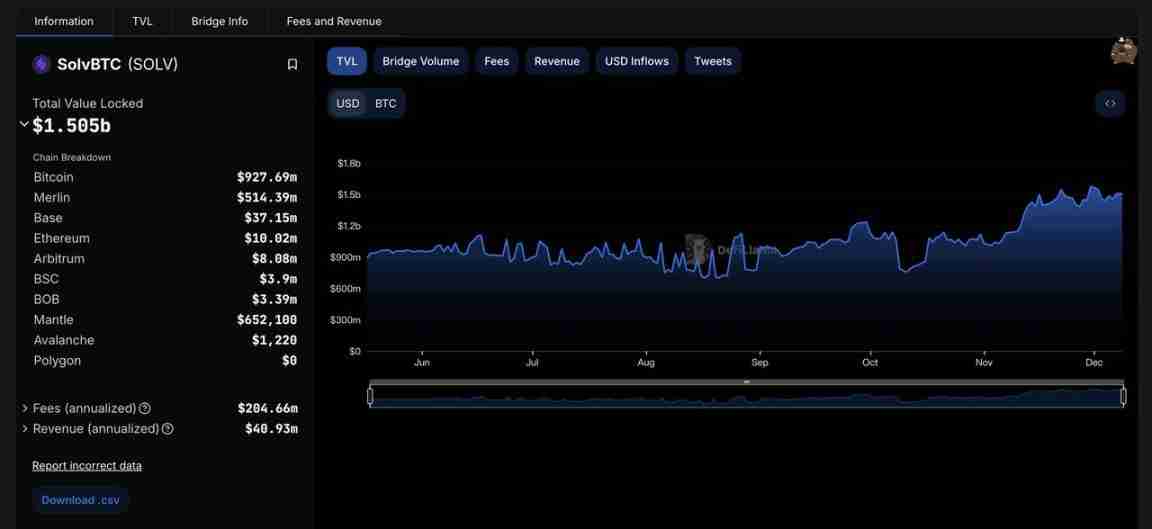Click the right handle of chart range slider
Image resolution: width=1152 pixels, height=529 pixels.
click(1123, 396)
